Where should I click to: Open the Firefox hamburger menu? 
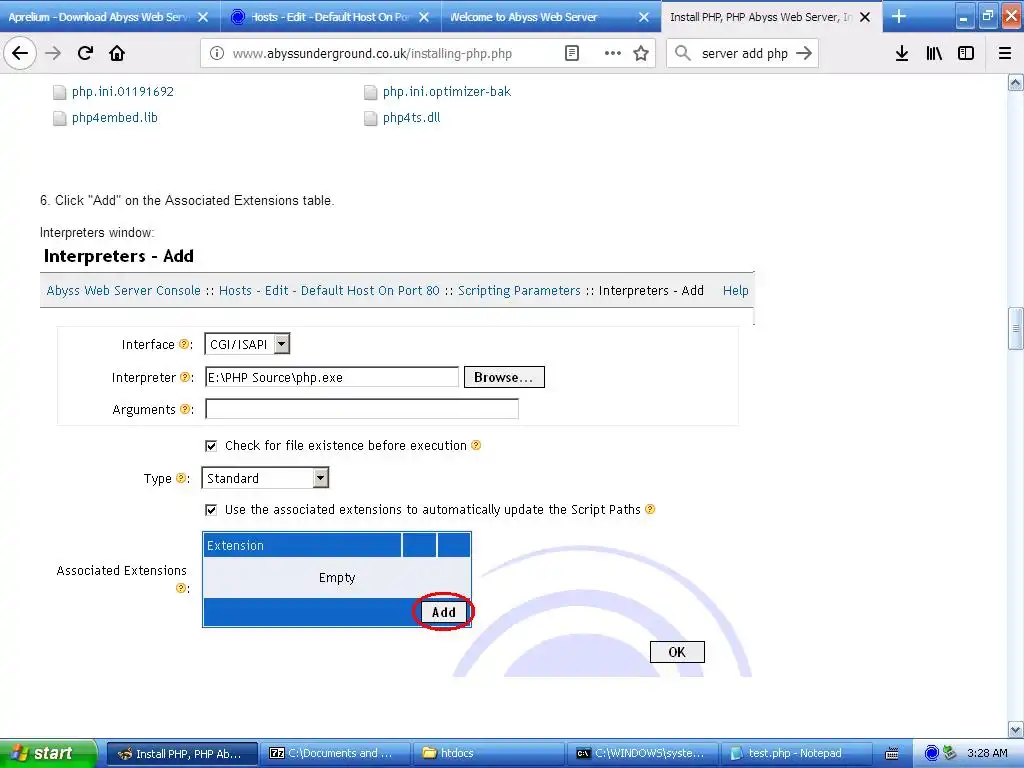pyautogui.click(x=1005, y=54)
